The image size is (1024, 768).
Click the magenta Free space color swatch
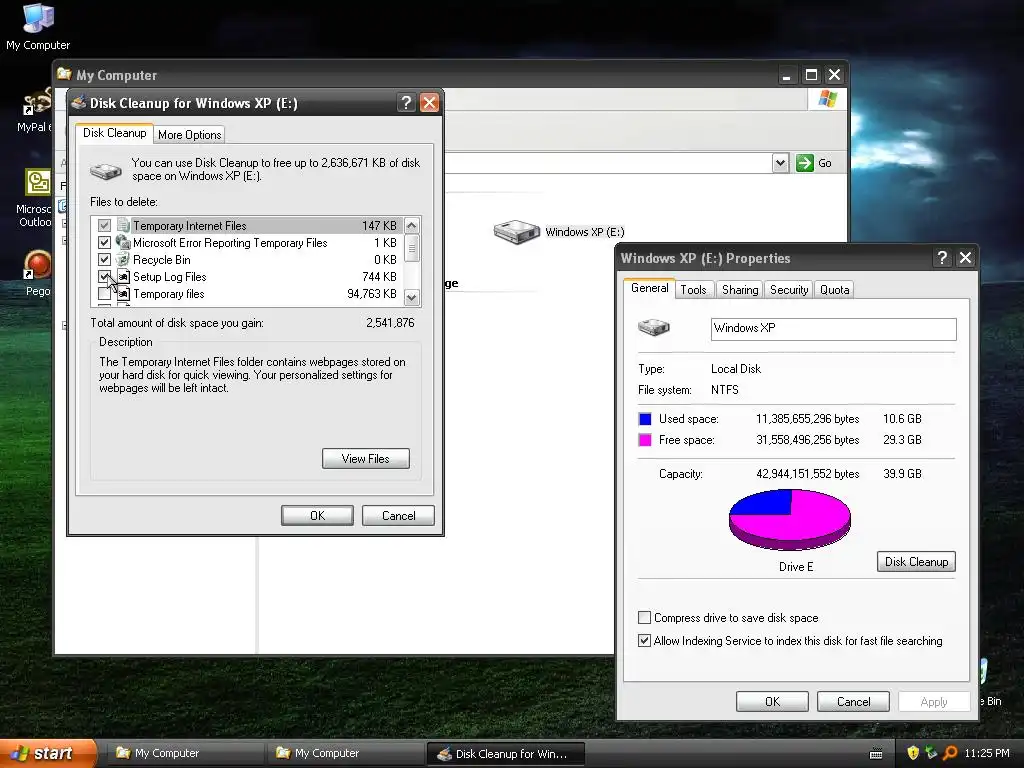click(x=645, y=440)
